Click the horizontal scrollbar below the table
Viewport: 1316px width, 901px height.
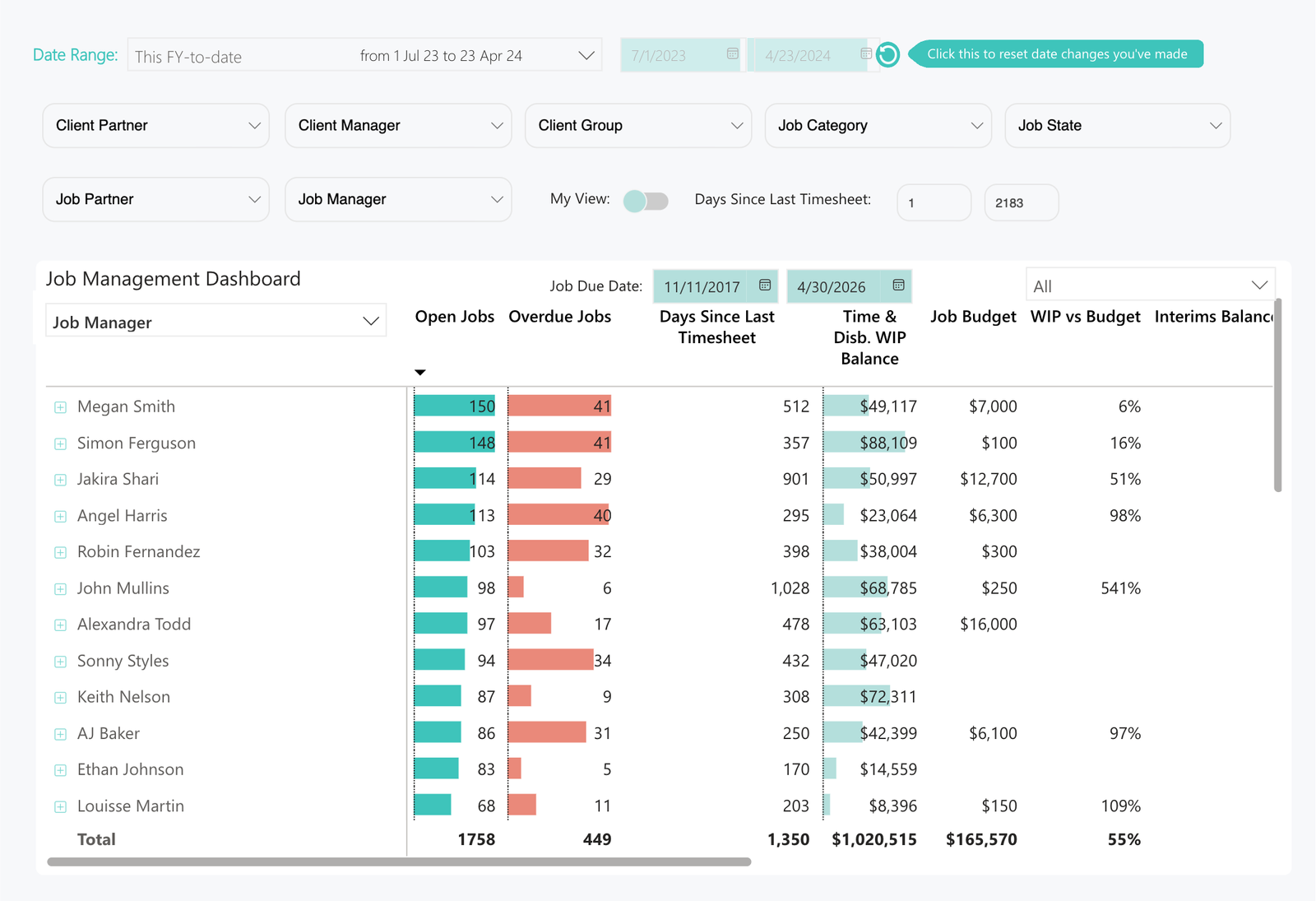pyautogui.click(x=399, y=862)
